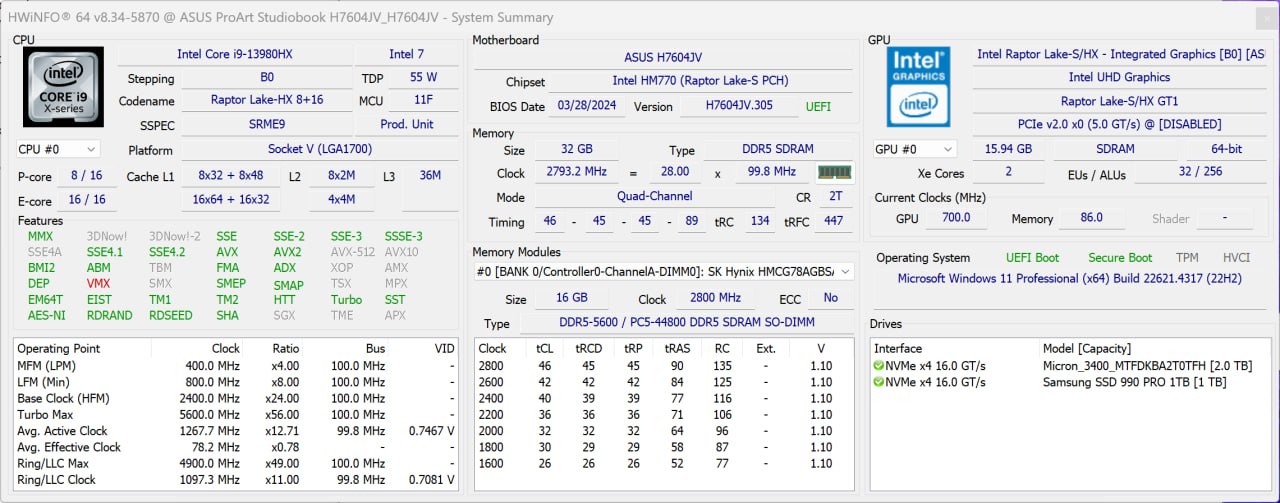Image resolution: width=1280 pixels, height=503 pixels.
Task: Open the GPU #0 selector dropdown
Action: click(914, 149)
